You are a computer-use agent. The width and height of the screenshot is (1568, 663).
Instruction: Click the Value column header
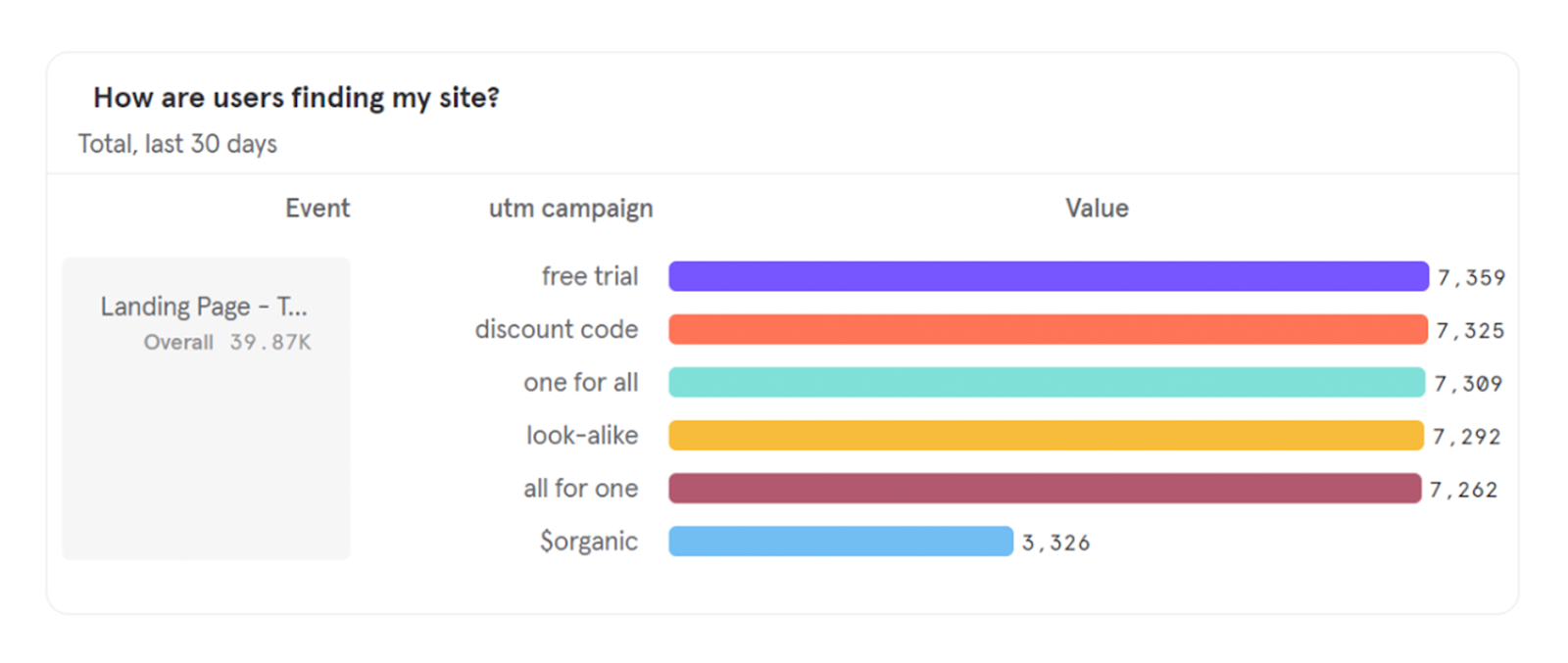[x=1097, y=208]
